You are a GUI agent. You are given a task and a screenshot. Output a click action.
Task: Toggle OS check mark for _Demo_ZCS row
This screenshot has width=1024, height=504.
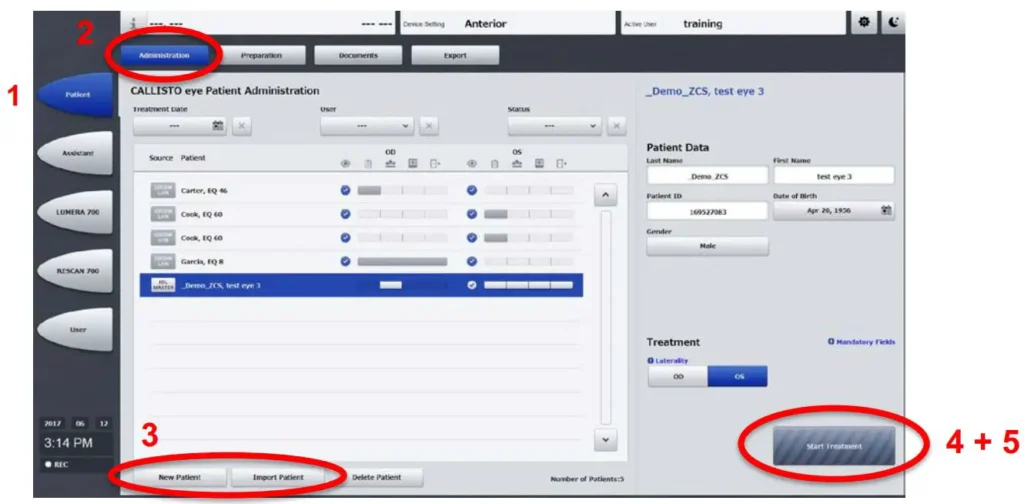tap(472, 285)
